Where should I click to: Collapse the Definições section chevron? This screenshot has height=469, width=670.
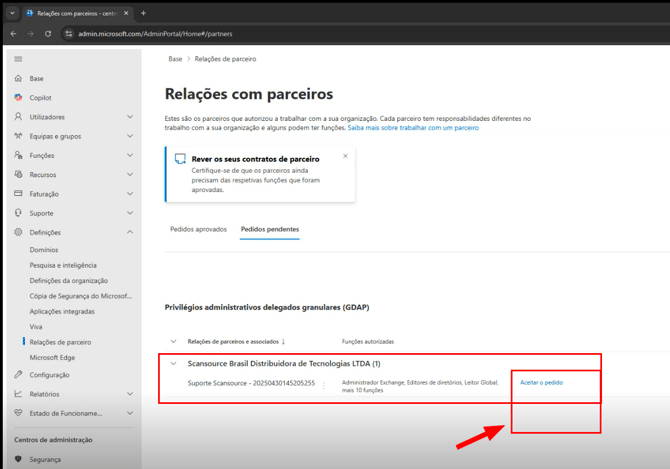coord(130,232)
